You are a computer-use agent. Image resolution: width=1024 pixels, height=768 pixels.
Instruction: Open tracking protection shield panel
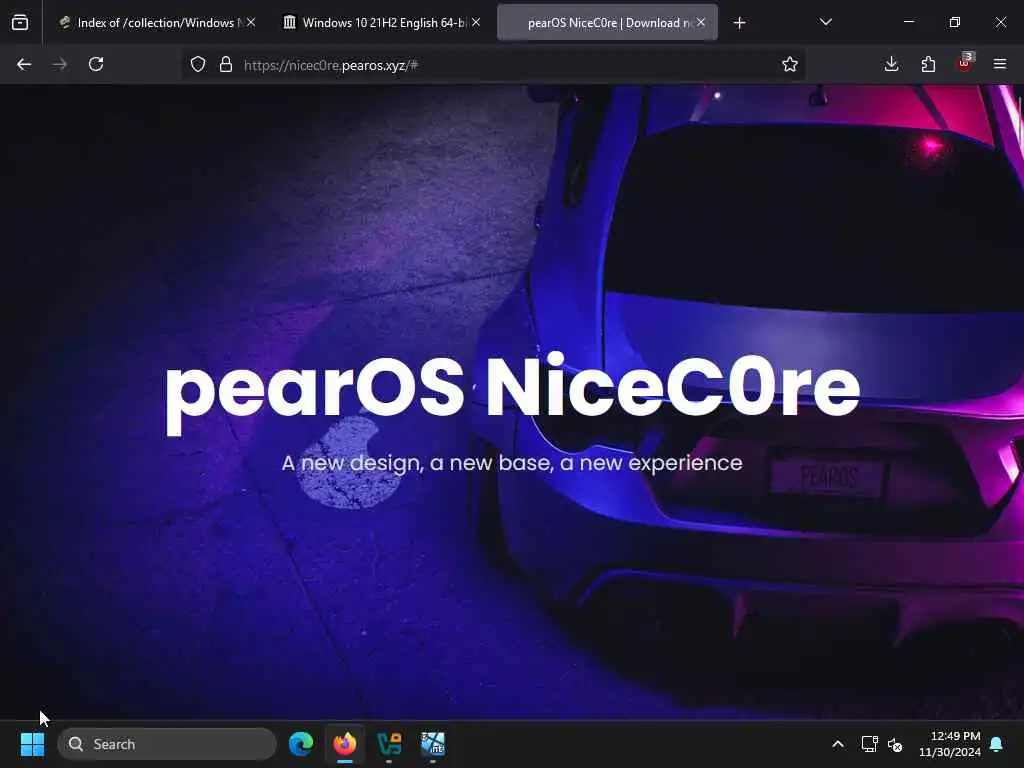198,64
